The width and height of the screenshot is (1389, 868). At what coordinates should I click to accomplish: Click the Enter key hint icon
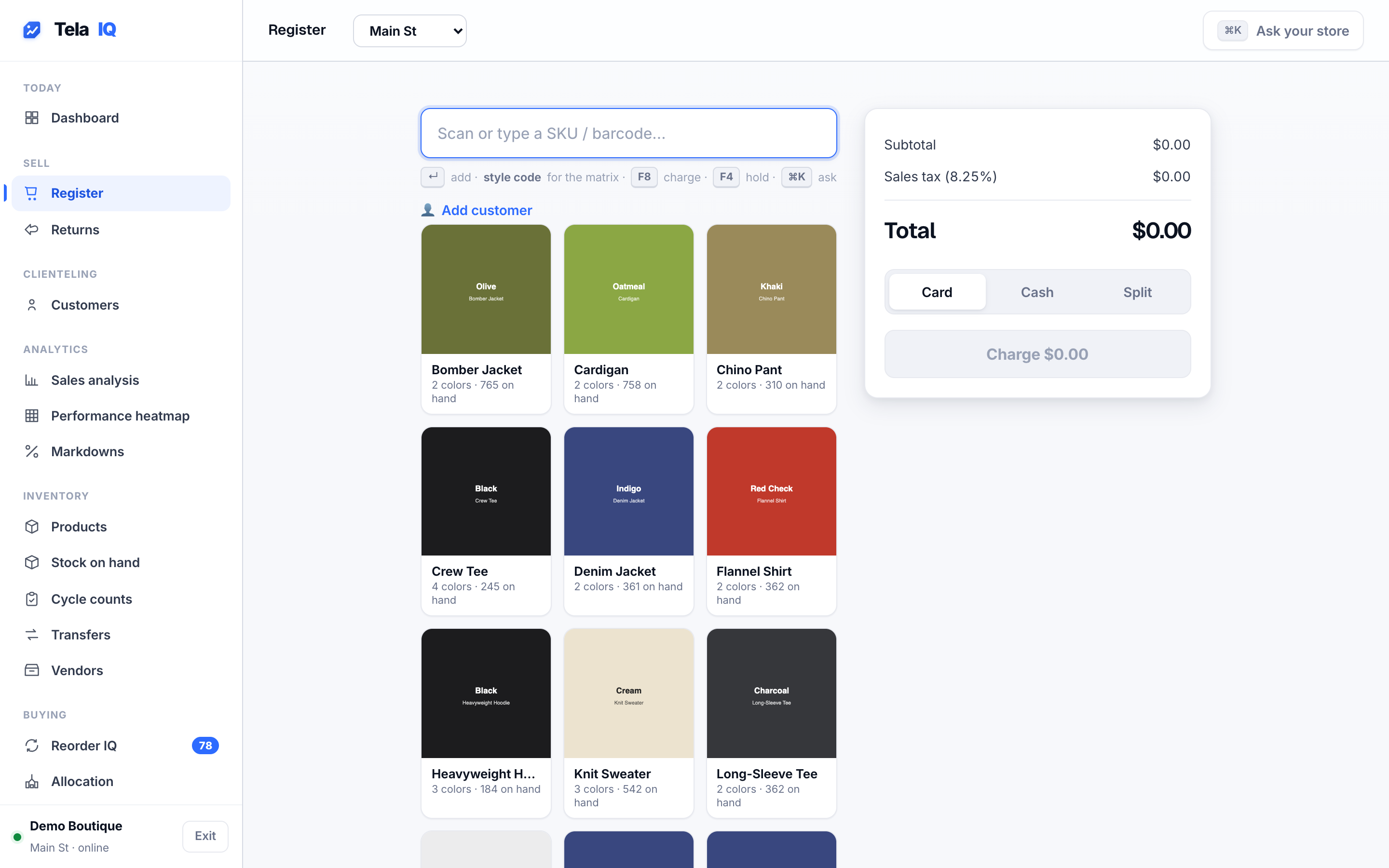pyautogui.click(x=433, y=177)
